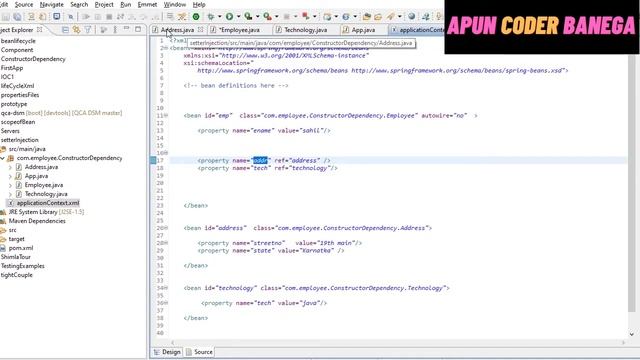Image resolution: width=640 pixels, height=360 pixels.
Task: Switch to the Design tab at bottom
Action: click(x=167, y=352)
